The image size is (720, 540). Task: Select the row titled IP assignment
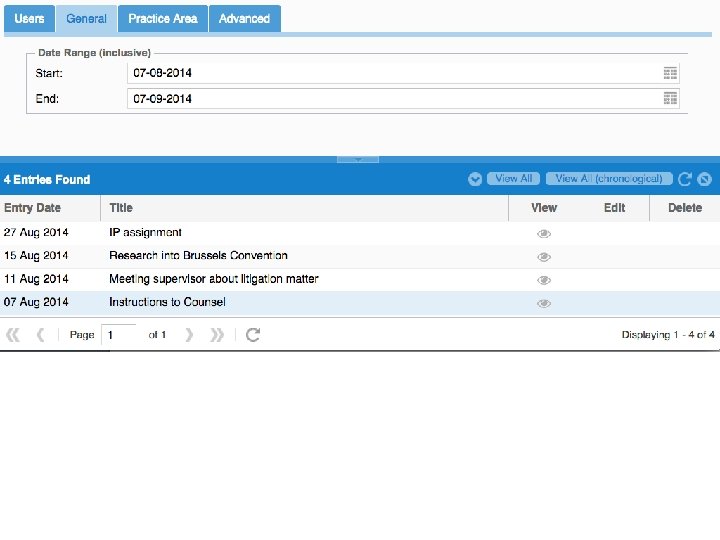[145, 232]
